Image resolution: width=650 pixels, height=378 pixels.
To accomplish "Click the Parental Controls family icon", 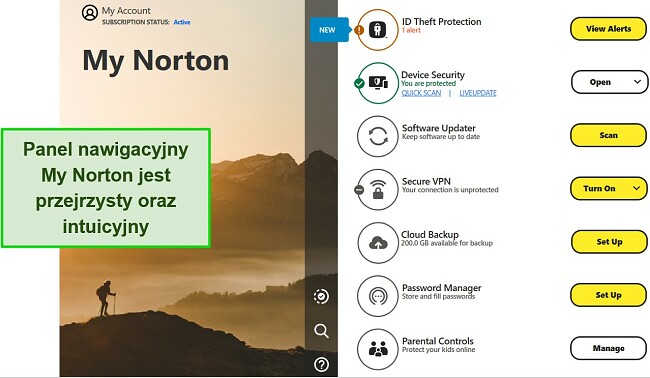I will (378, 349).
